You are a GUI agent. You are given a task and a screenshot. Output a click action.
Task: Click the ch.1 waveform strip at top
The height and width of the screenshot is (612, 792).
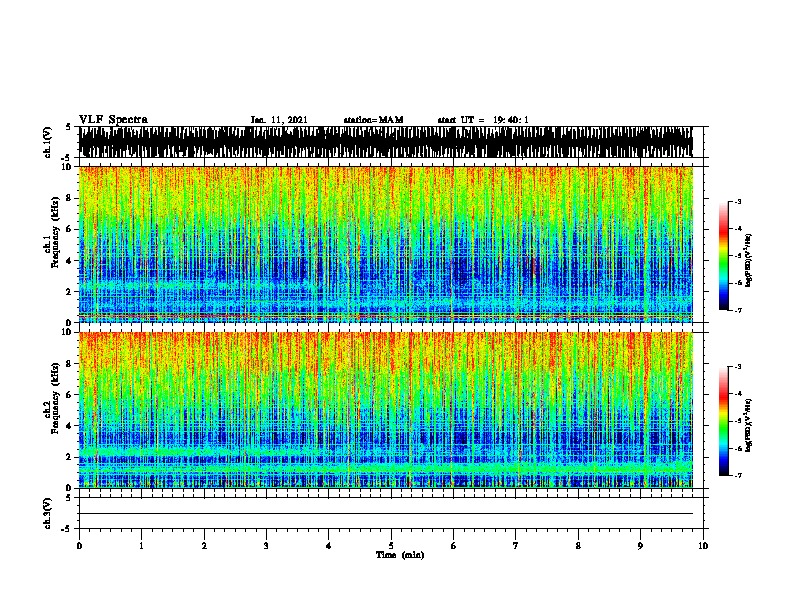click(x=386, y=142)
